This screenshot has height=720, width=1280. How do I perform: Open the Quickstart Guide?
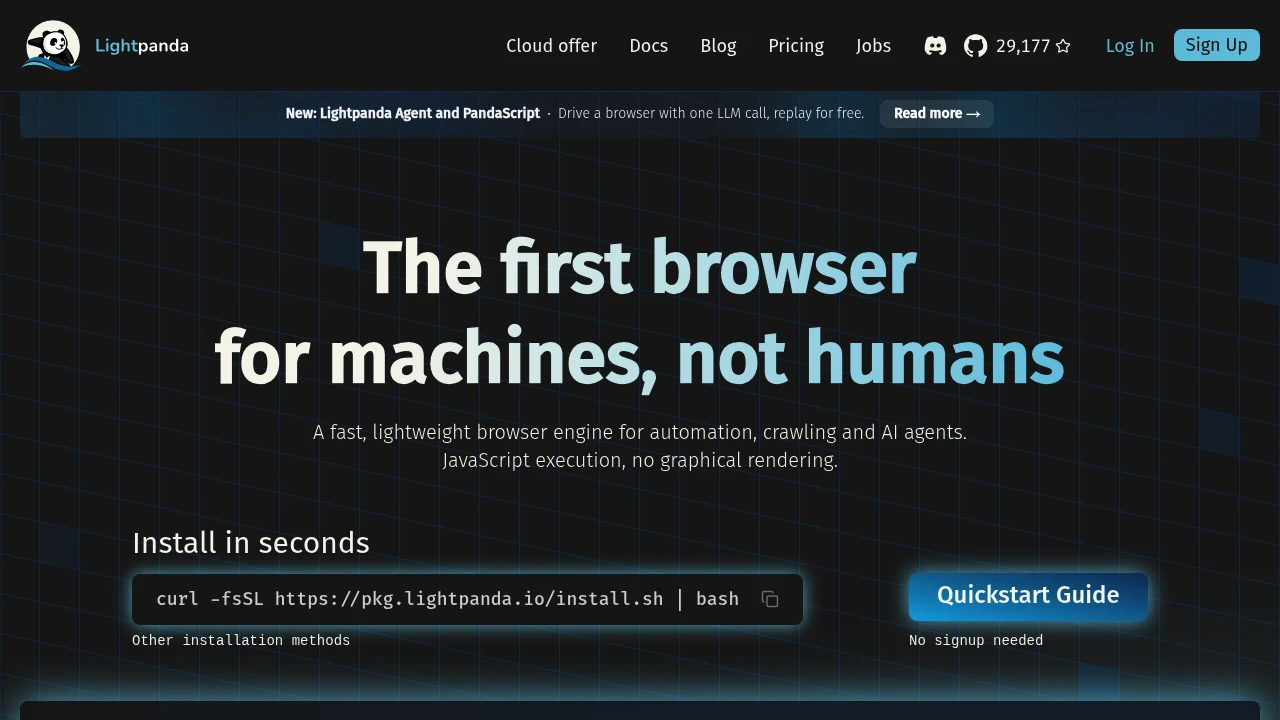pos(1028,596)
